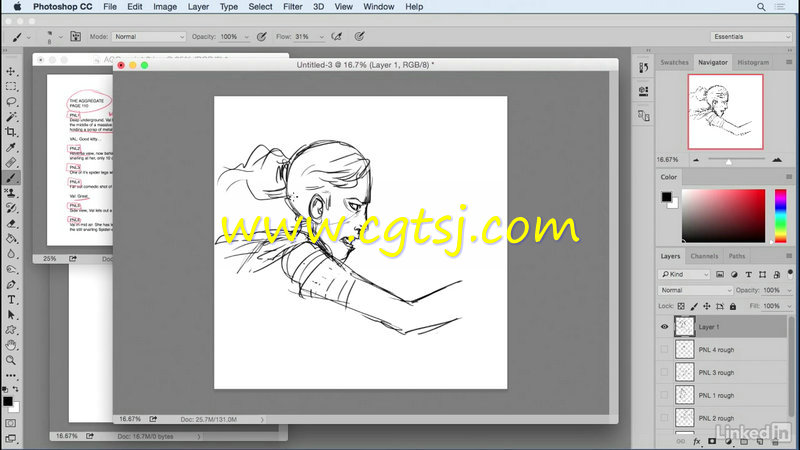Open the Apple menu
The height and width of the screenshot is (450, 800).
[x=17, y=7]
